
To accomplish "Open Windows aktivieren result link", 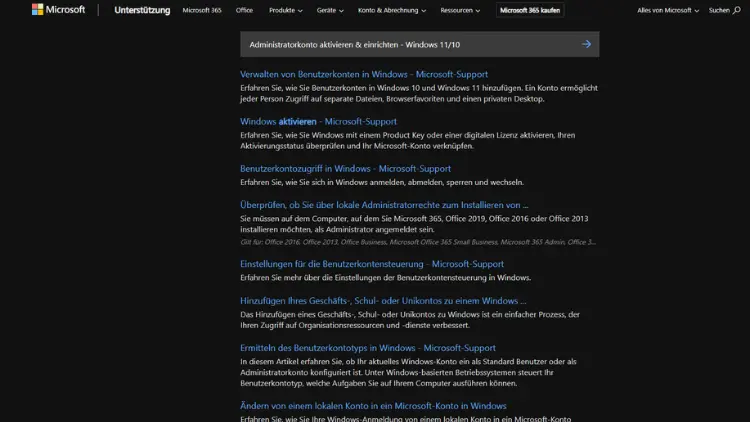I will click(x=318, y=122).
